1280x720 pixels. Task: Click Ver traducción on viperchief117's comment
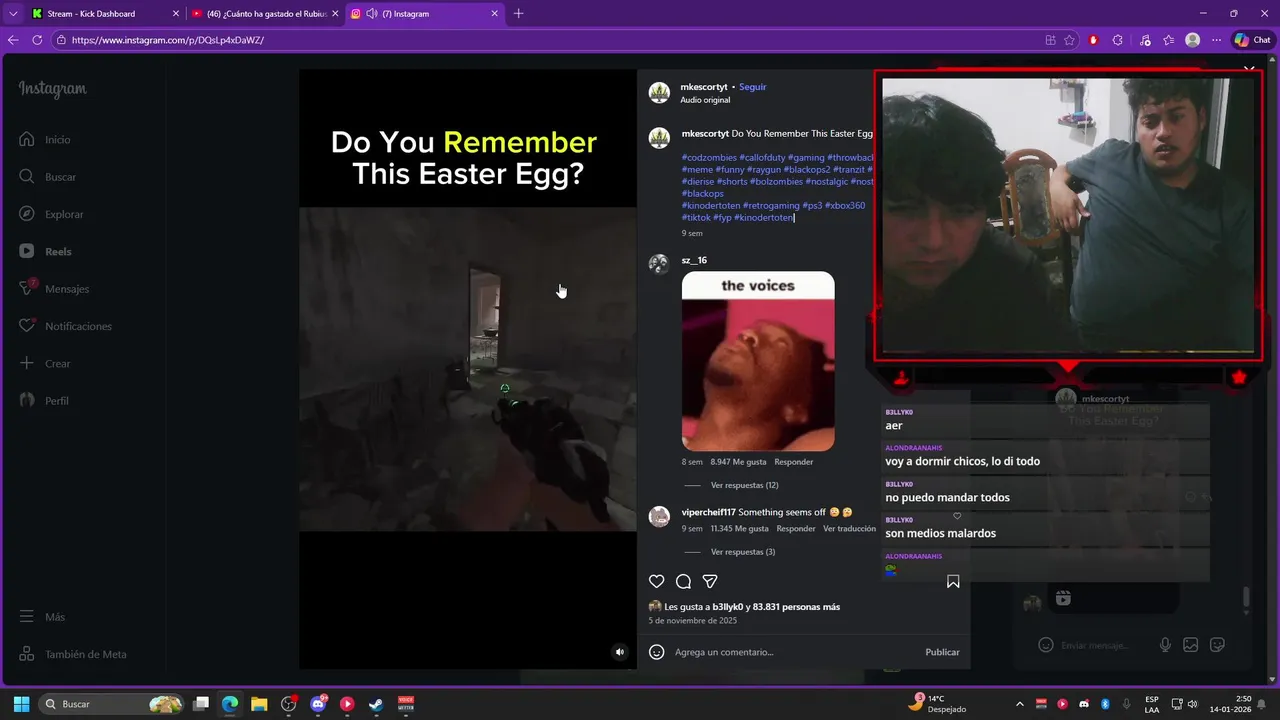click(x=849, y=529)
